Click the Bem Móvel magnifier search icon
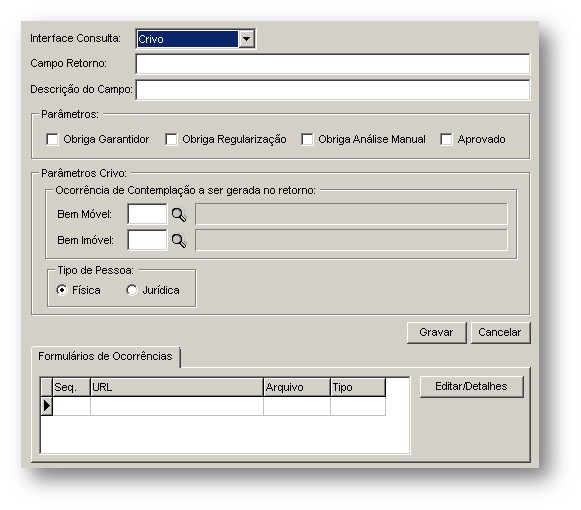 [x=179, y=215]
